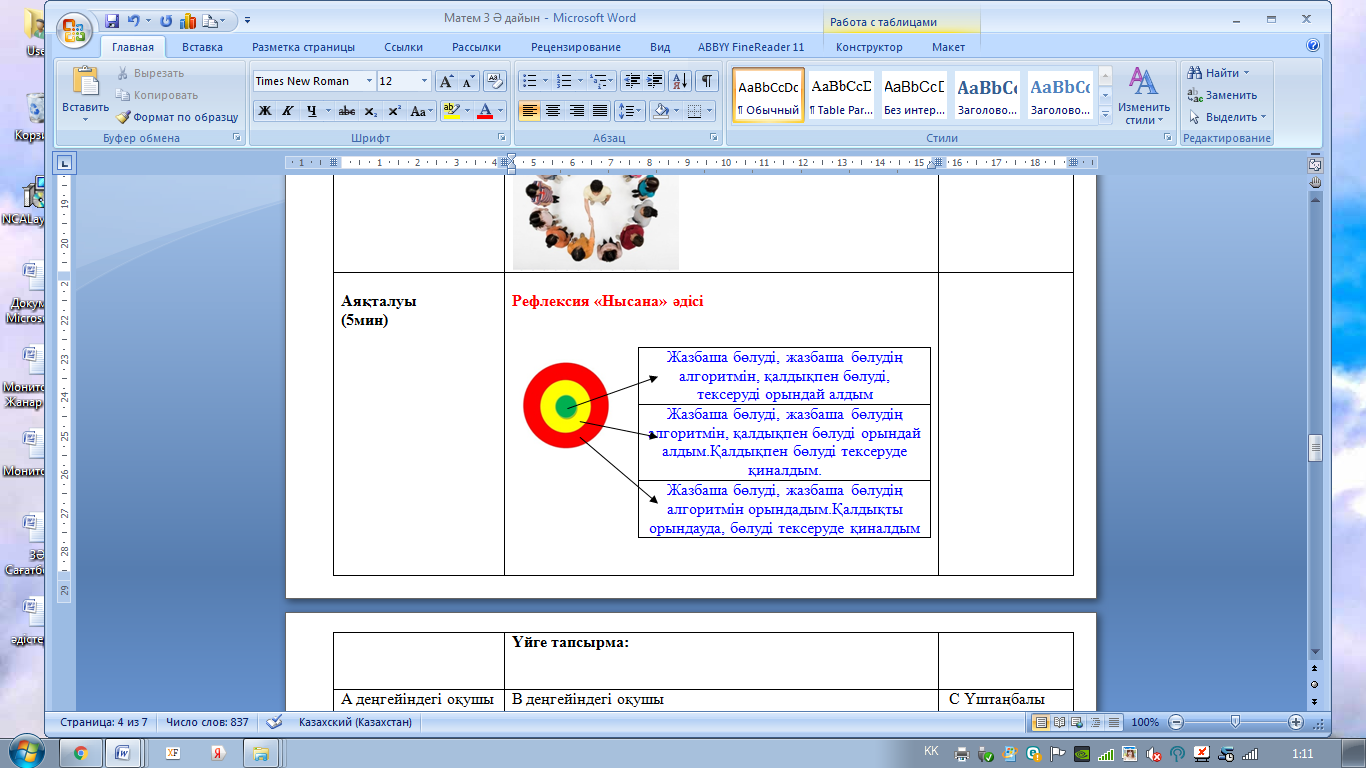1366x768 pixels.
Task: Select the Format Painter (Формат по образцу)
Action: click(x=176, y=117)
